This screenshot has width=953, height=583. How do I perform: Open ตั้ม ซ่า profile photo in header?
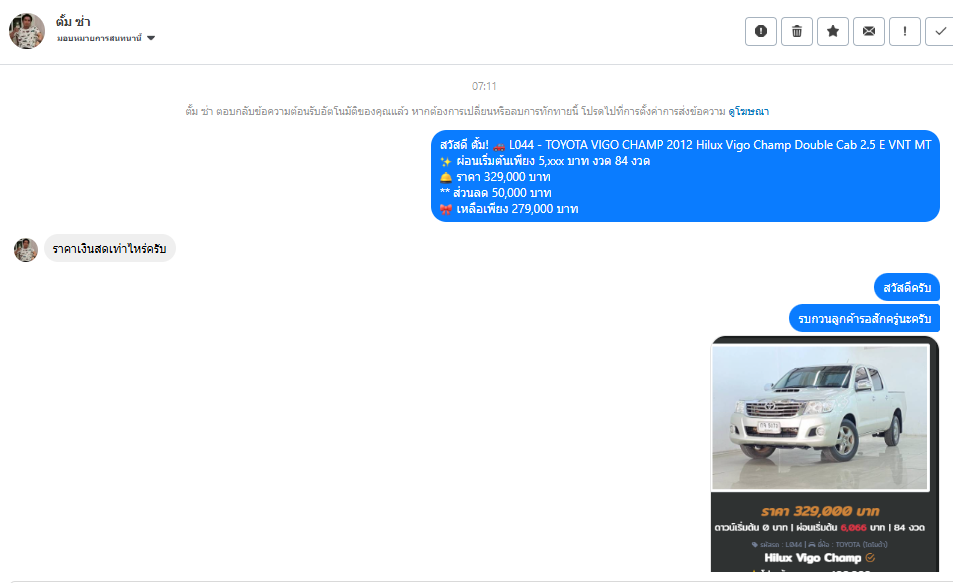[27, 30]
